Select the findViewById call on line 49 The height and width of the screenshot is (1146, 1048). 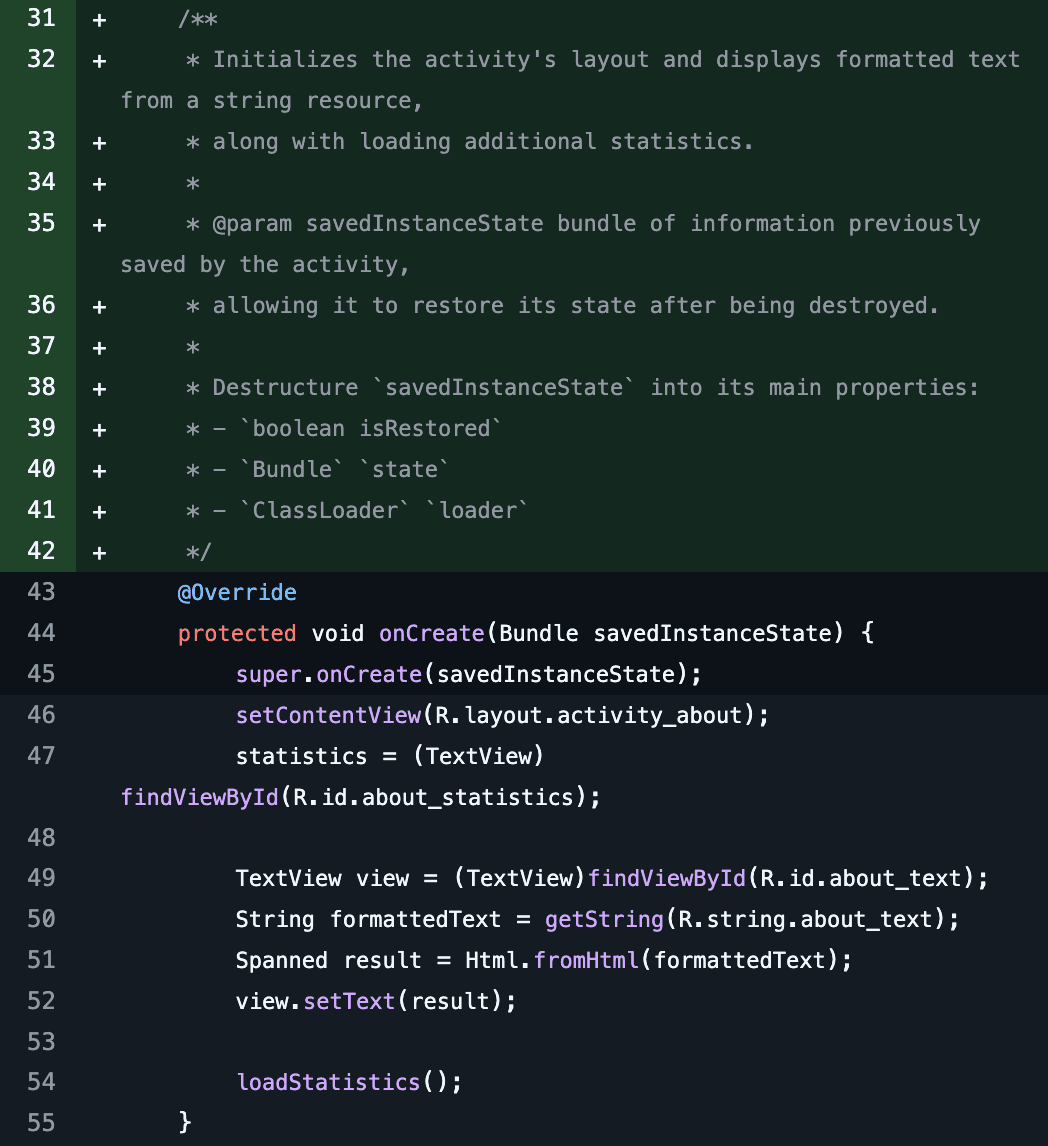pyautogui.click(x=667, y=878)
